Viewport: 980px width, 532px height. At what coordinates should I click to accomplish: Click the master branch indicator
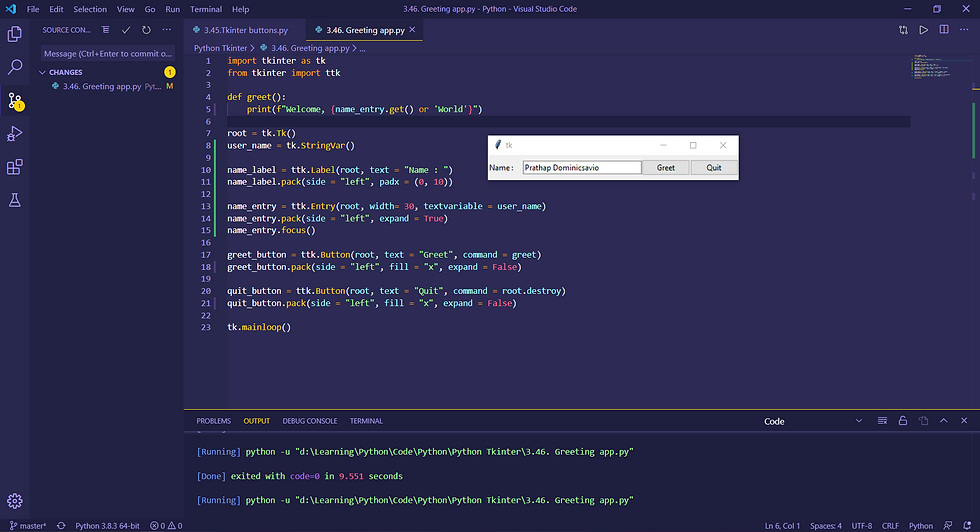coord(28,526)
